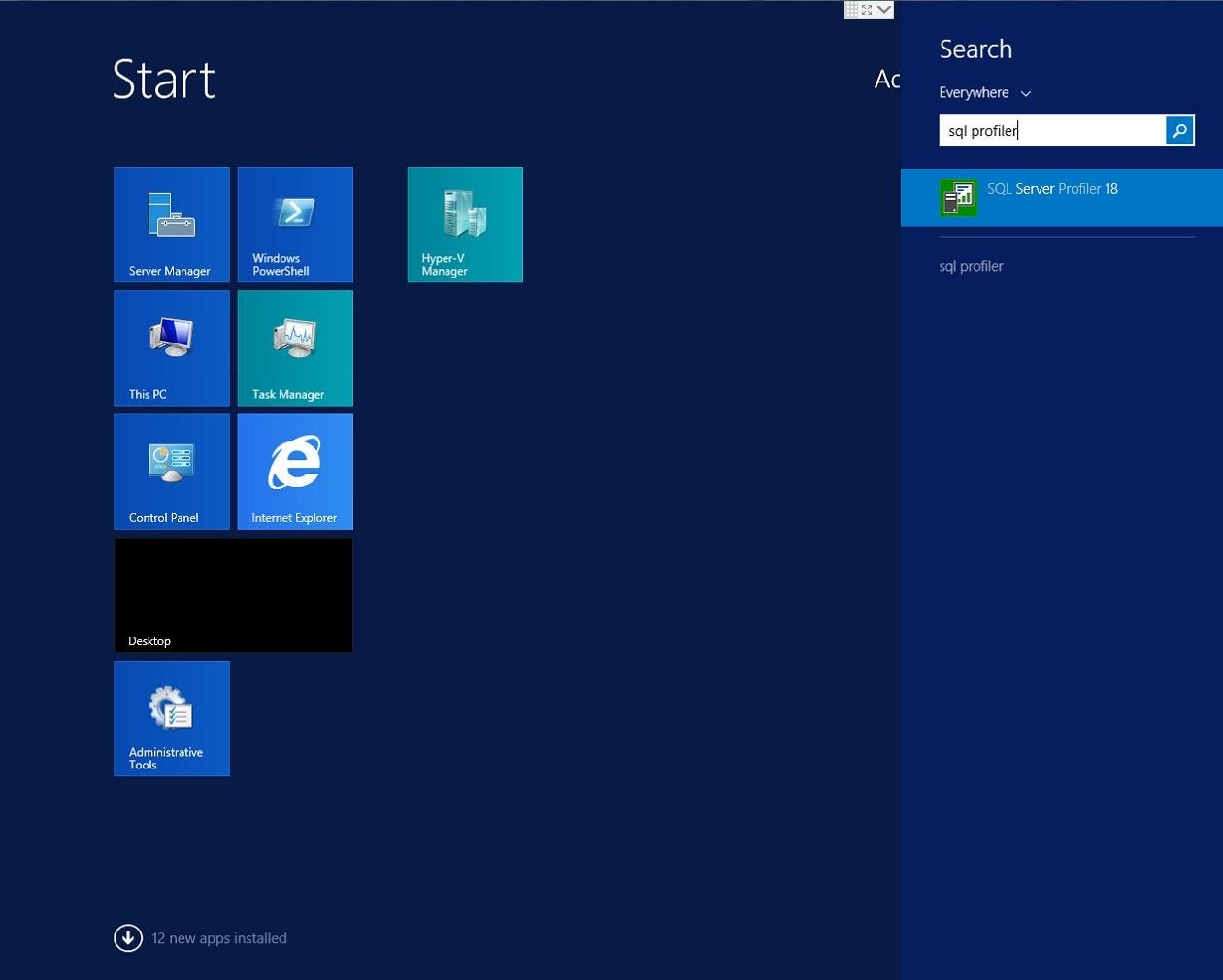Image resolution: width=1223 pixels, height=980 pixels.
Task: Open the Control Panel tile
Action: click(172, 472)
